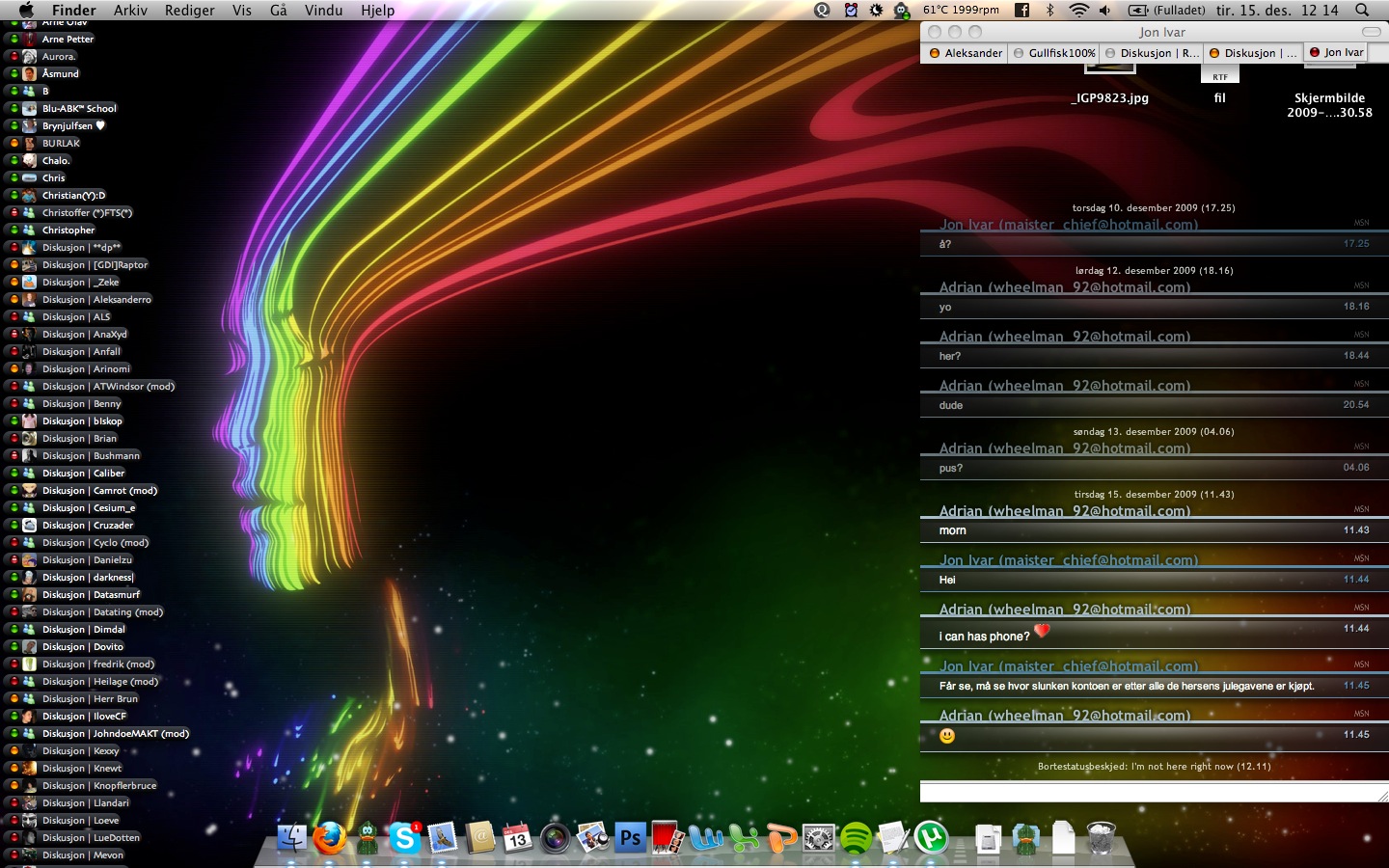
Task: Open the Hjelp menu
Action: [378, 10]
